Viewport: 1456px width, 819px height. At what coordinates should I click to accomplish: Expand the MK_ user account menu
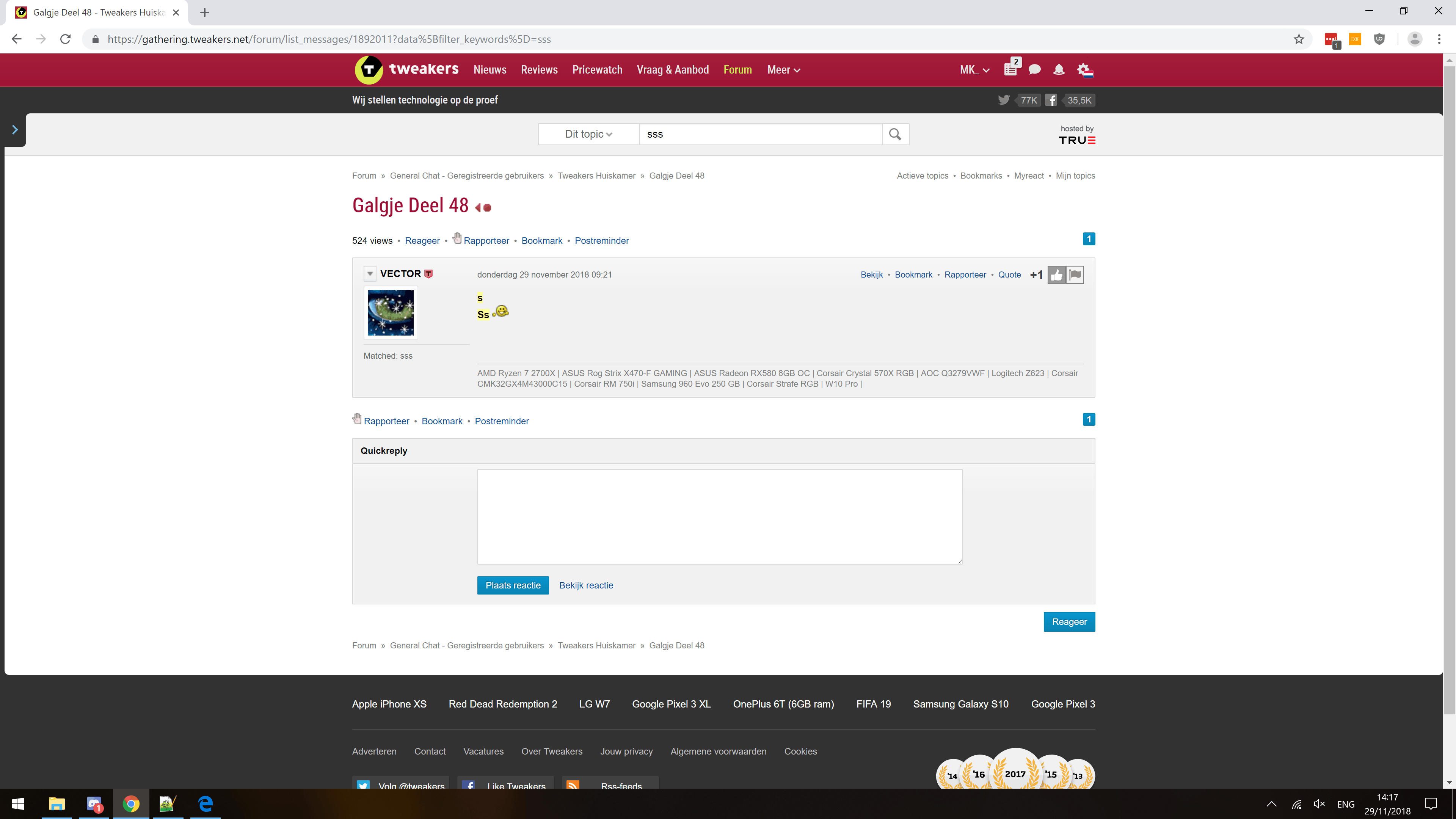pyautogui.click(x=974, y=69)
